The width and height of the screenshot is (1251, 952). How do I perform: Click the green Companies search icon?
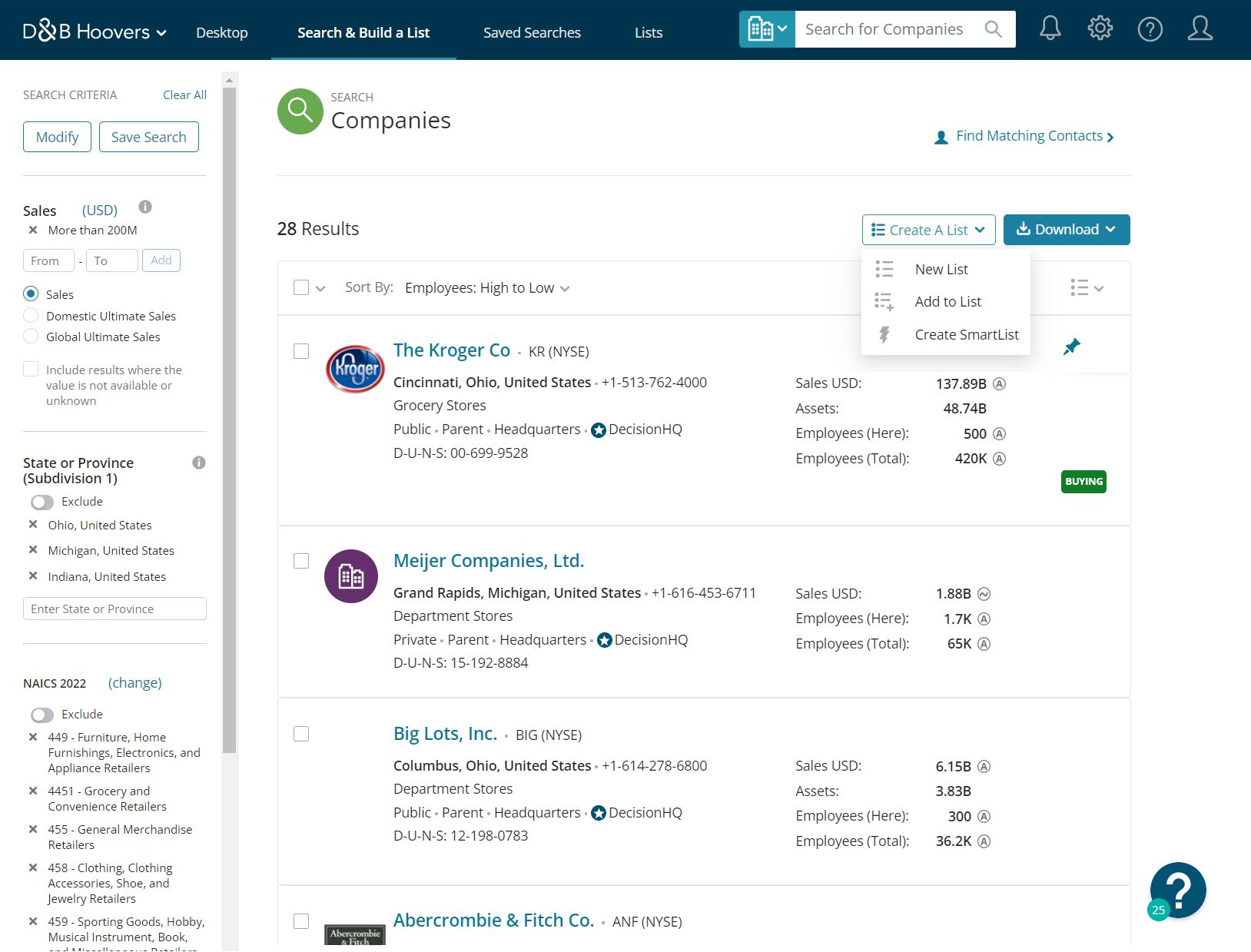coord(300,111)
